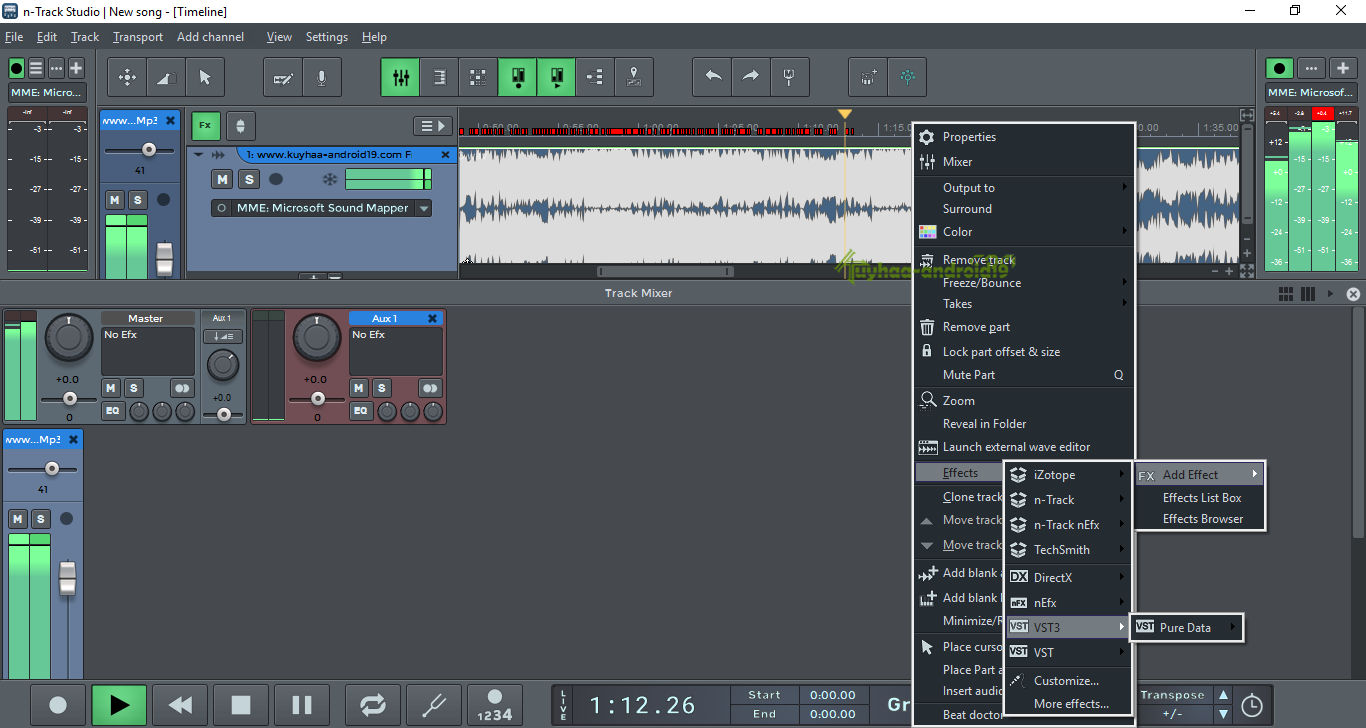Click the freeze snowflake icon on track 1
This screenshot has height=728, width=1366.
click(329, 179)
